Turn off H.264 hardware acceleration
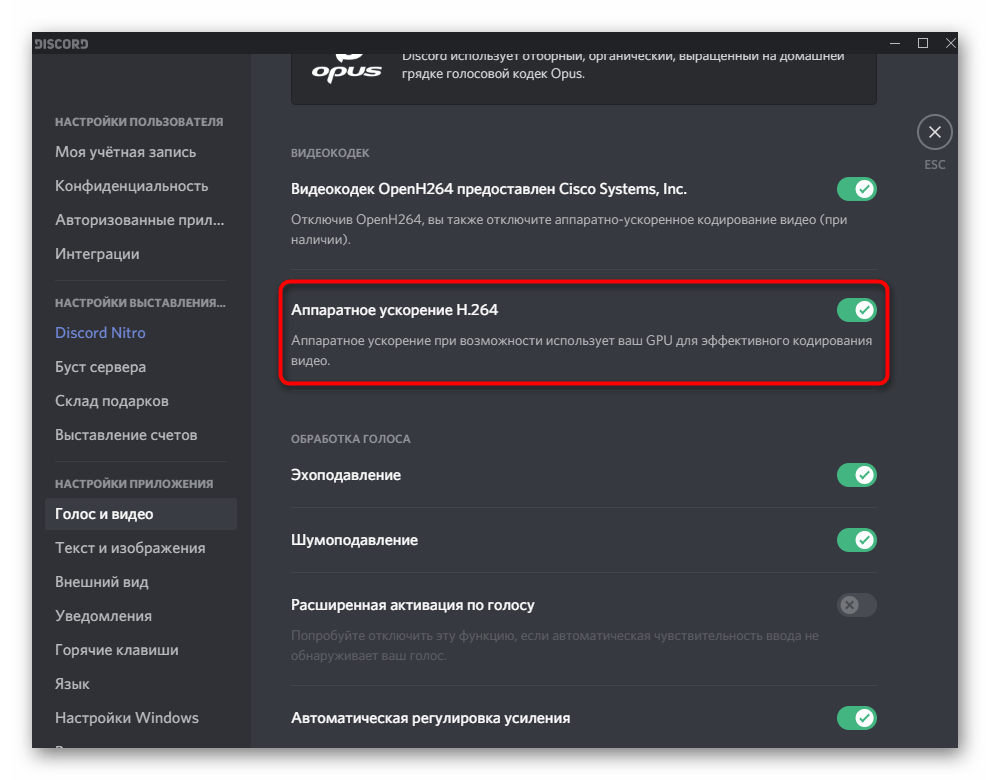This screenshot has height=780, width=990. [x=856, y=310]
